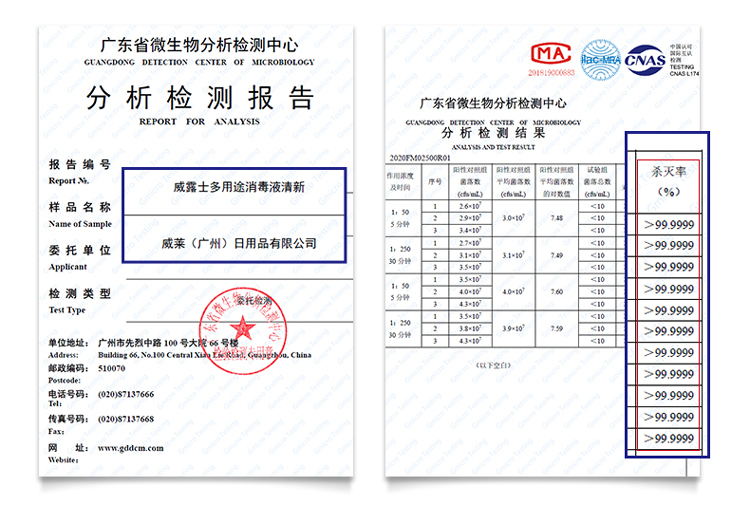The height and width of the screenshot is (524, 750).
Task: Click the 传真号码 label
Action: [68, 419]
